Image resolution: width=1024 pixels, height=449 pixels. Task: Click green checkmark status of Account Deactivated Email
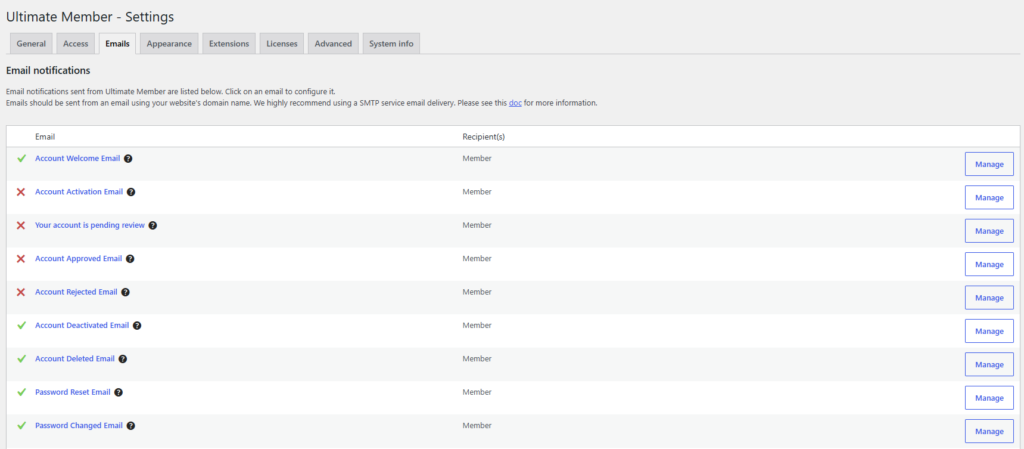pos(21,326)
